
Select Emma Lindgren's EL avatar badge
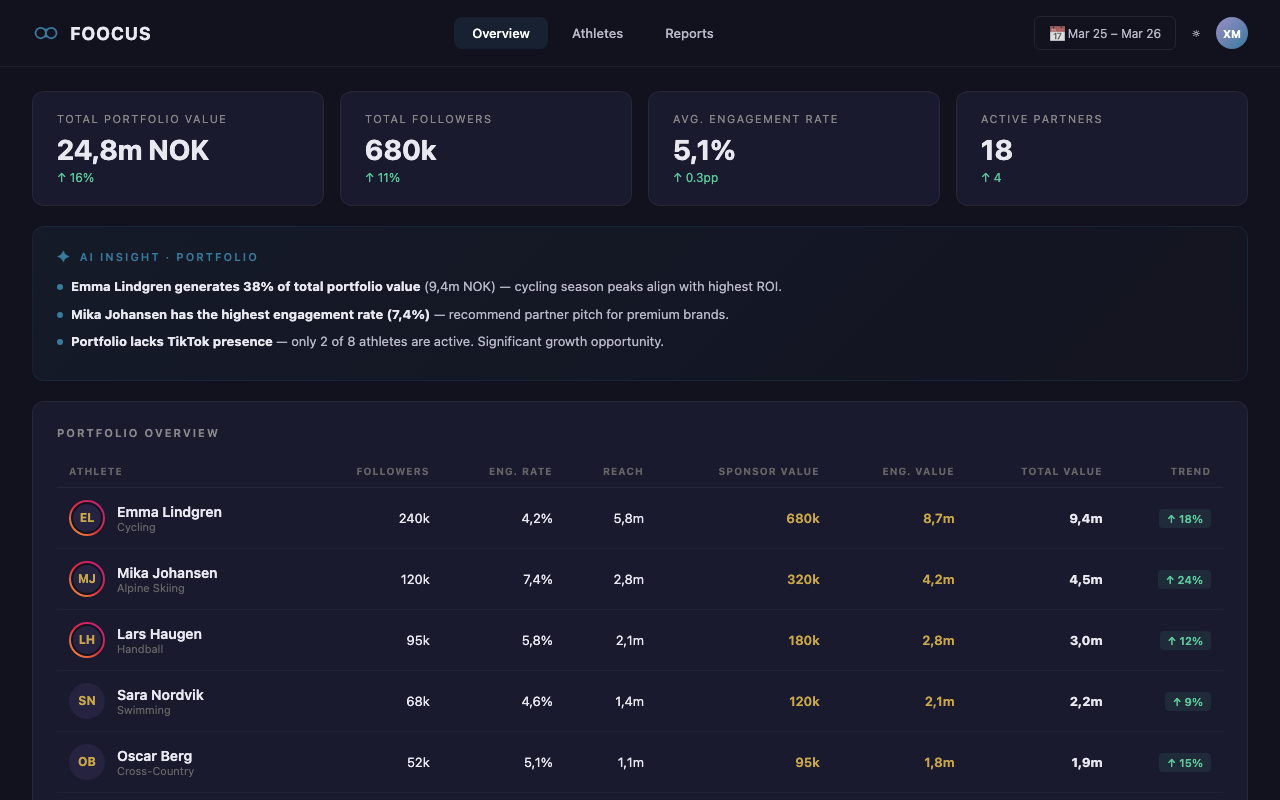[86, 518]
